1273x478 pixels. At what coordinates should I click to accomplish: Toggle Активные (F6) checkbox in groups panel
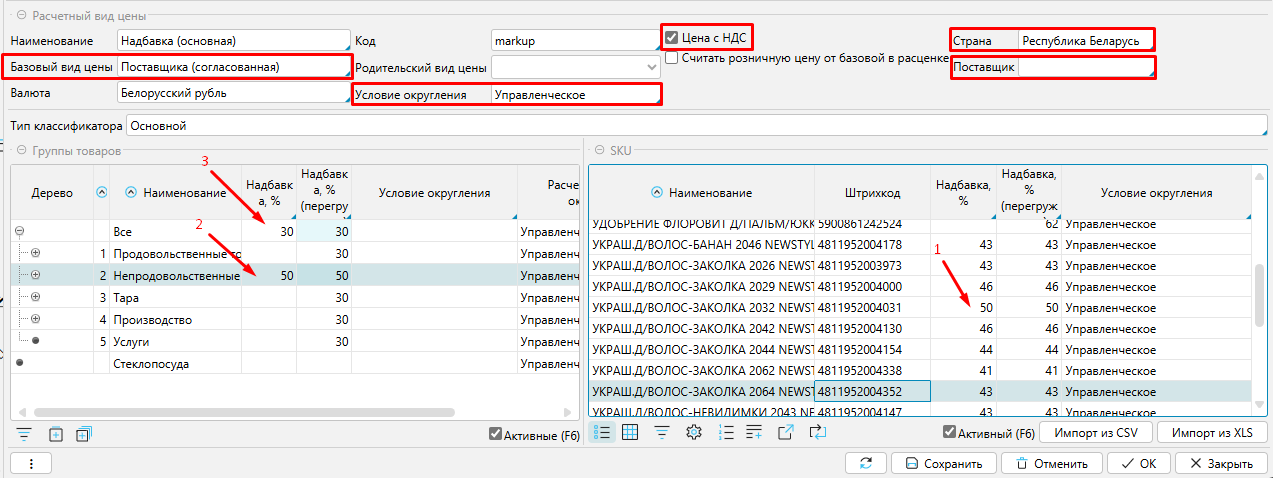(x=495, y=434)
